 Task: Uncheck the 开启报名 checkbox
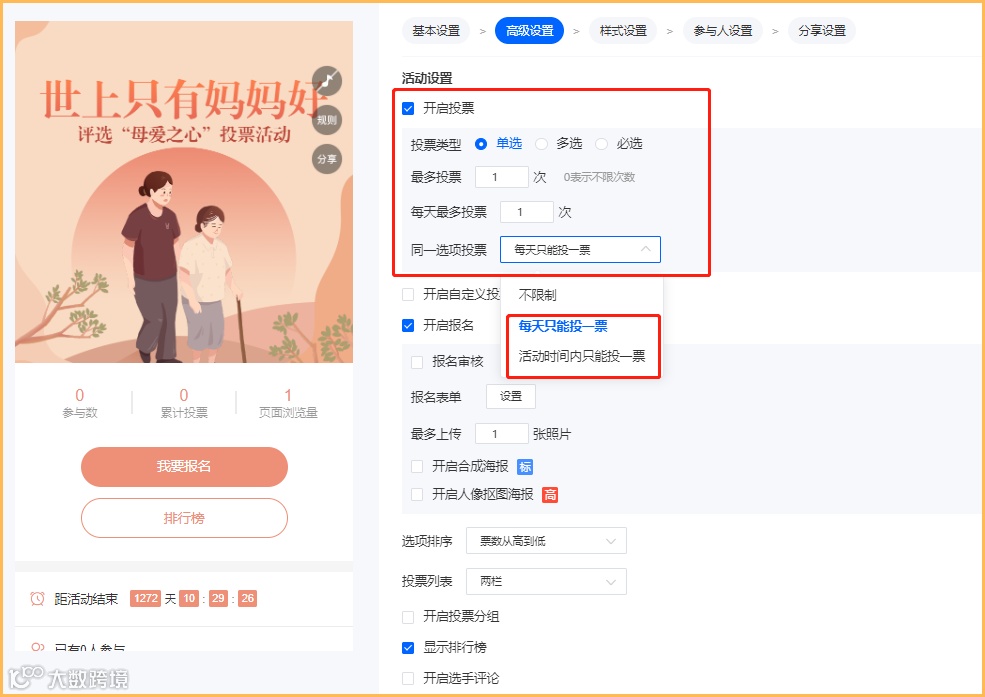tap(408, 325)
